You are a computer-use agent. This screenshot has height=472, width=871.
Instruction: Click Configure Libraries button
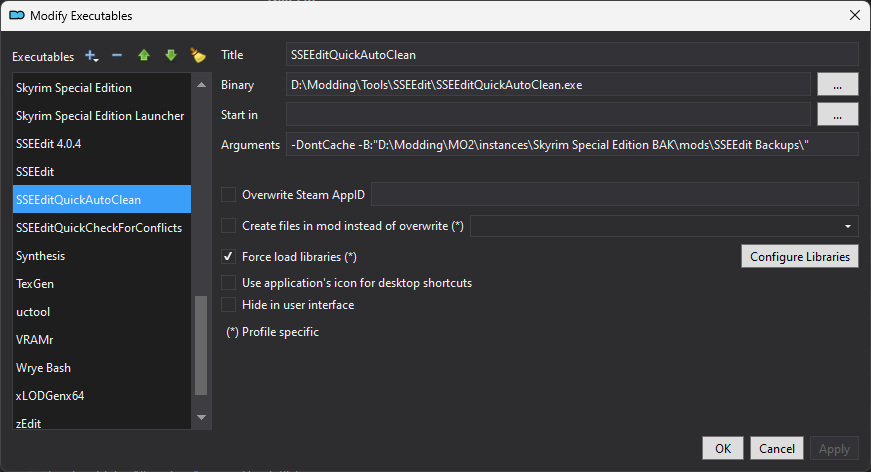(800, 257)
